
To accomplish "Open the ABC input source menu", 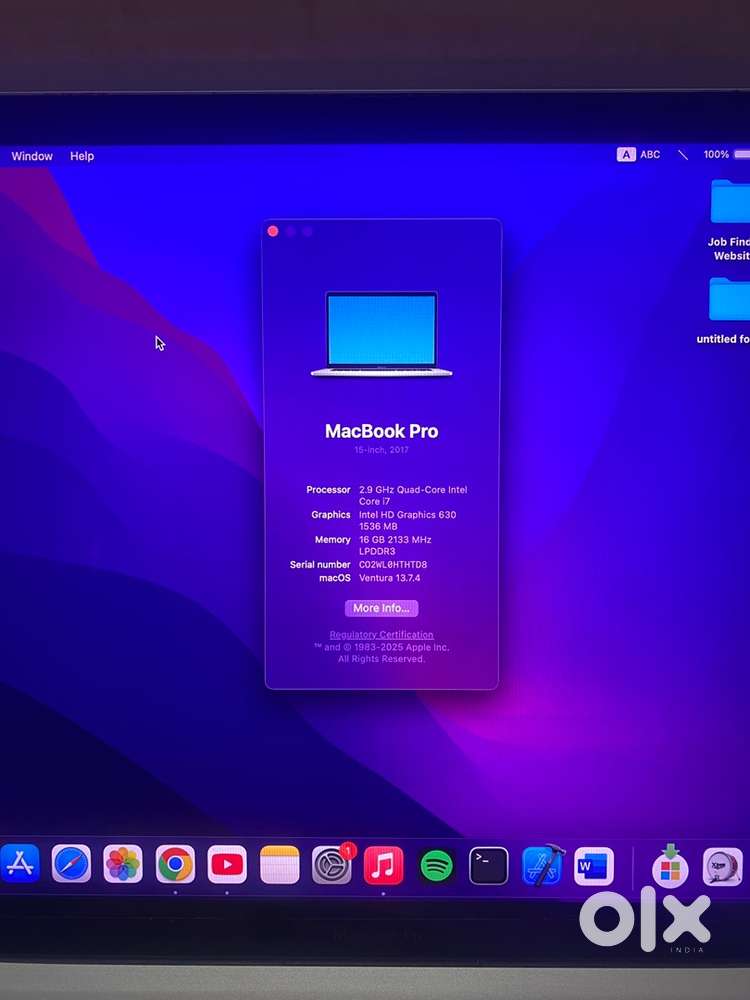I will pyautogui.click(x=639, y=155).
